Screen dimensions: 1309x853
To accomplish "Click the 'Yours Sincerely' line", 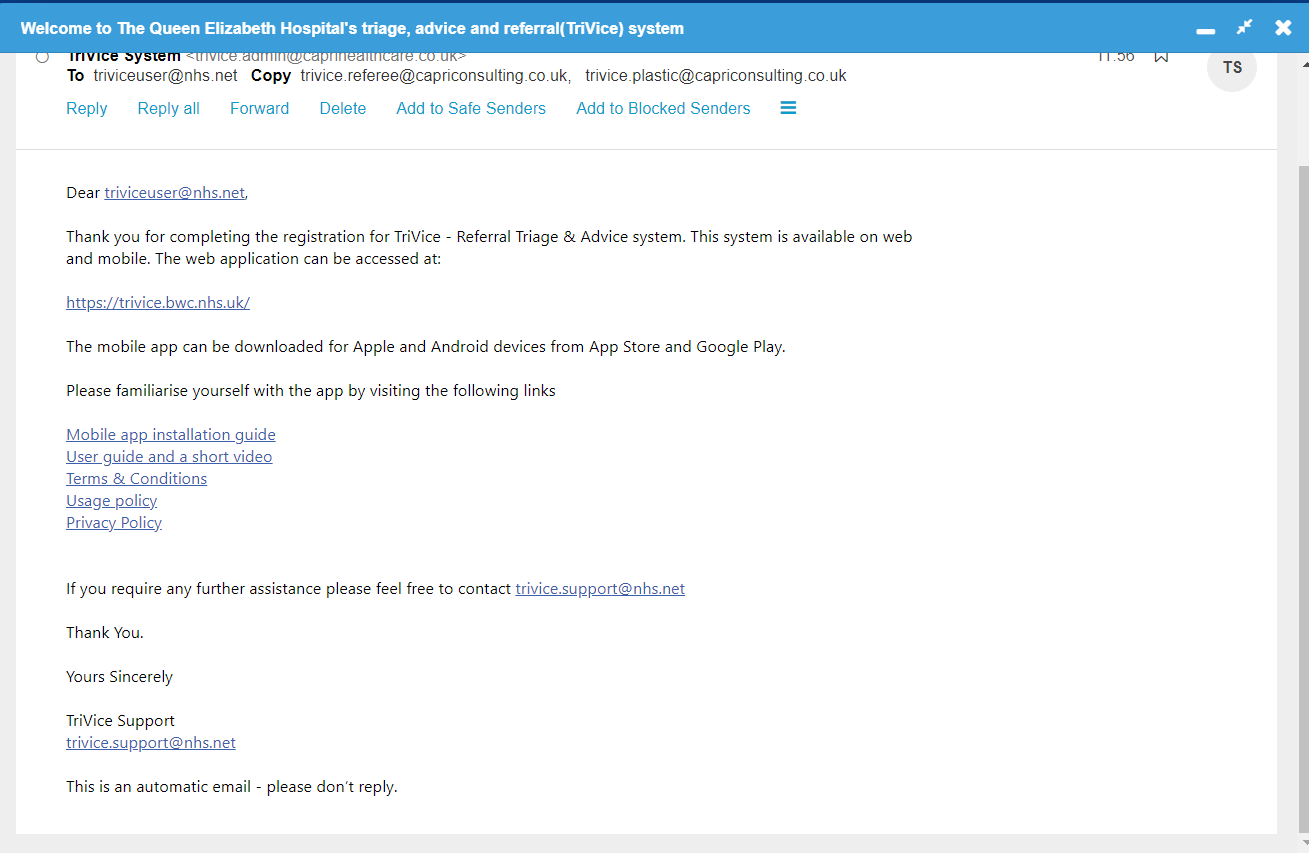I will click(x=119, y=677).
